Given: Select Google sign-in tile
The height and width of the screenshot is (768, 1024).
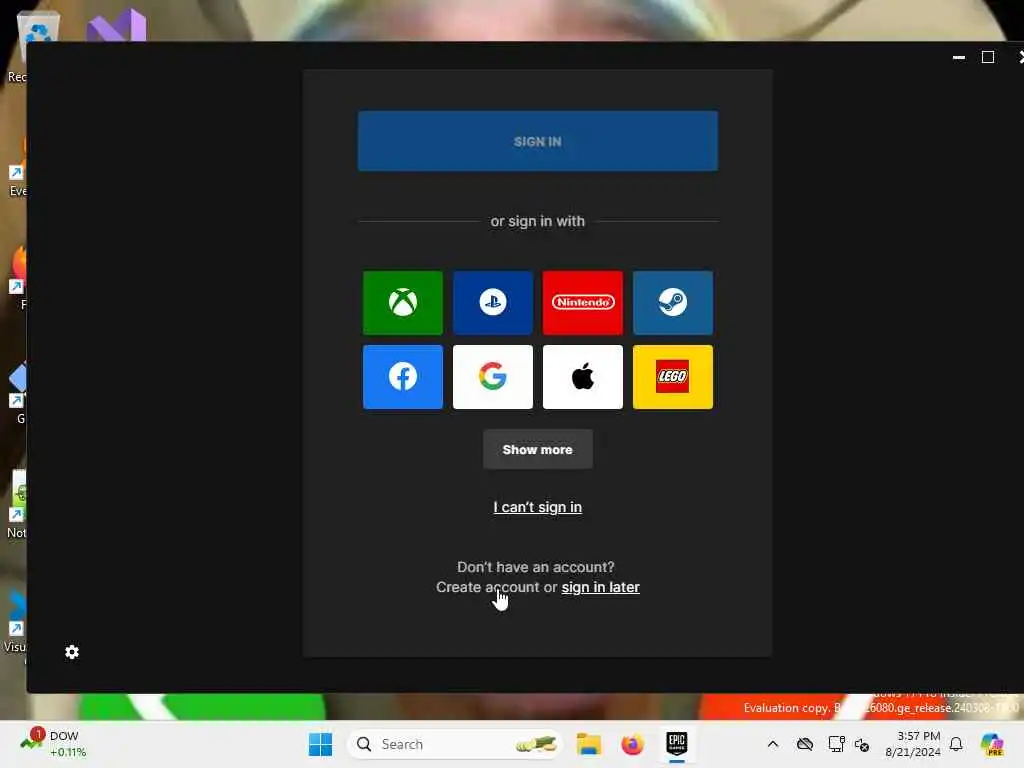Looking at the screenshot, I should pos(492,377).
